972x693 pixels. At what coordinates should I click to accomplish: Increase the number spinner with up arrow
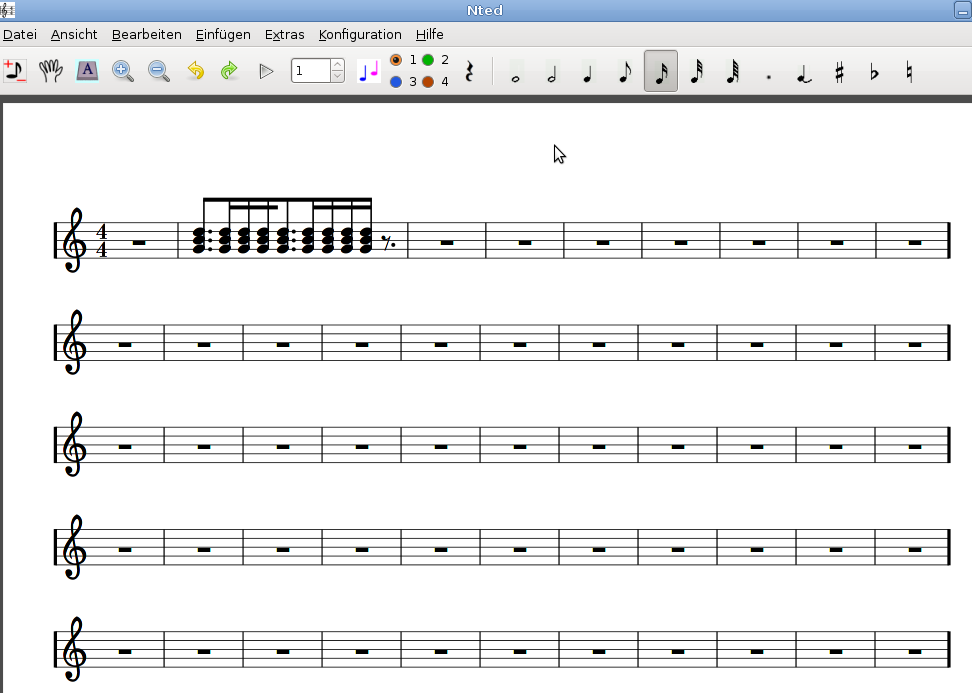(337, 65)
